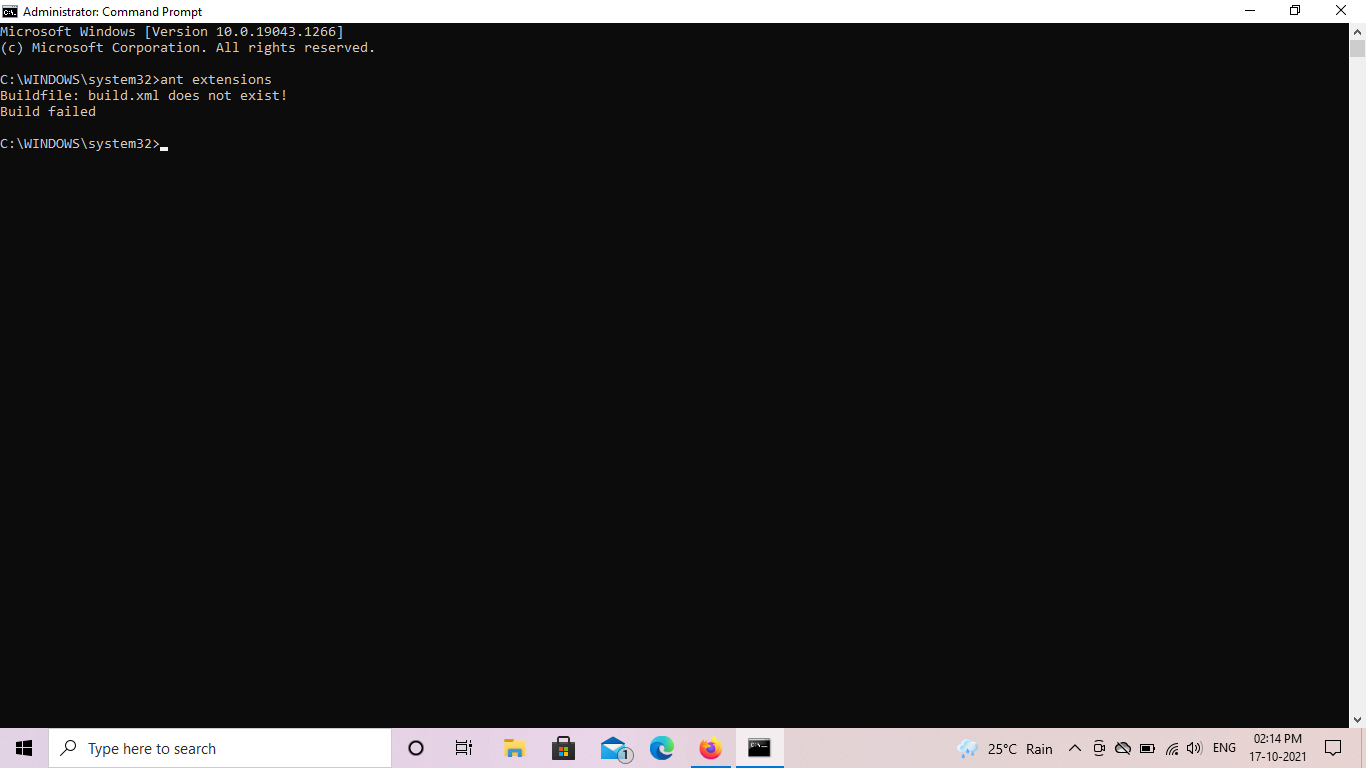Click the "Buildfile: build.xml does not exist!" line

tap(144, 95)
